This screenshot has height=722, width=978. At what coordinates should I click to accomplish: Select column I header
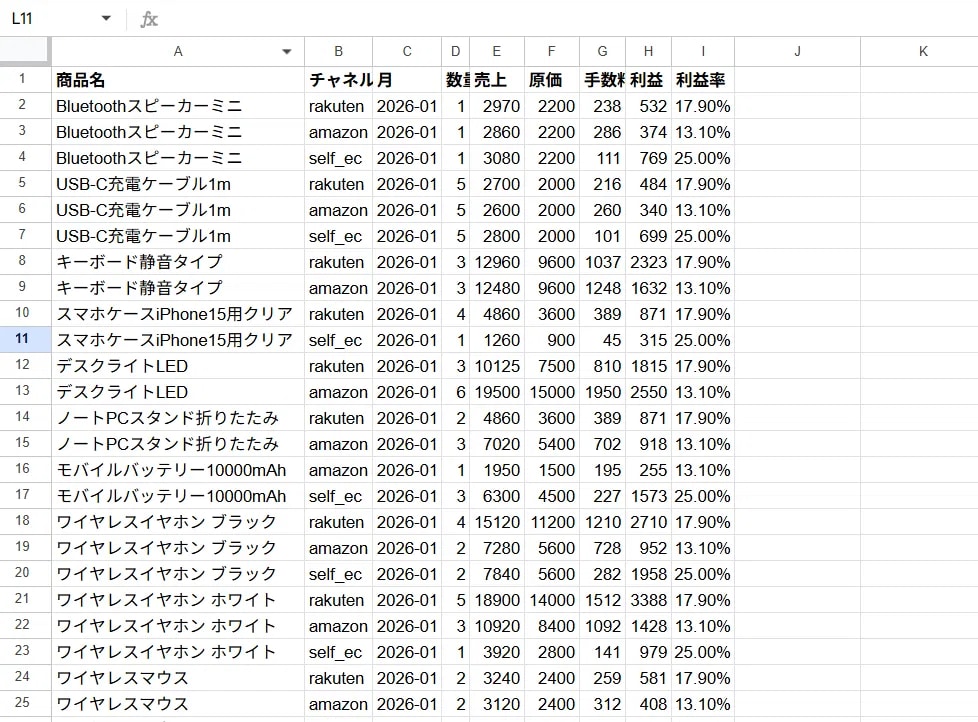pos(703,52)
